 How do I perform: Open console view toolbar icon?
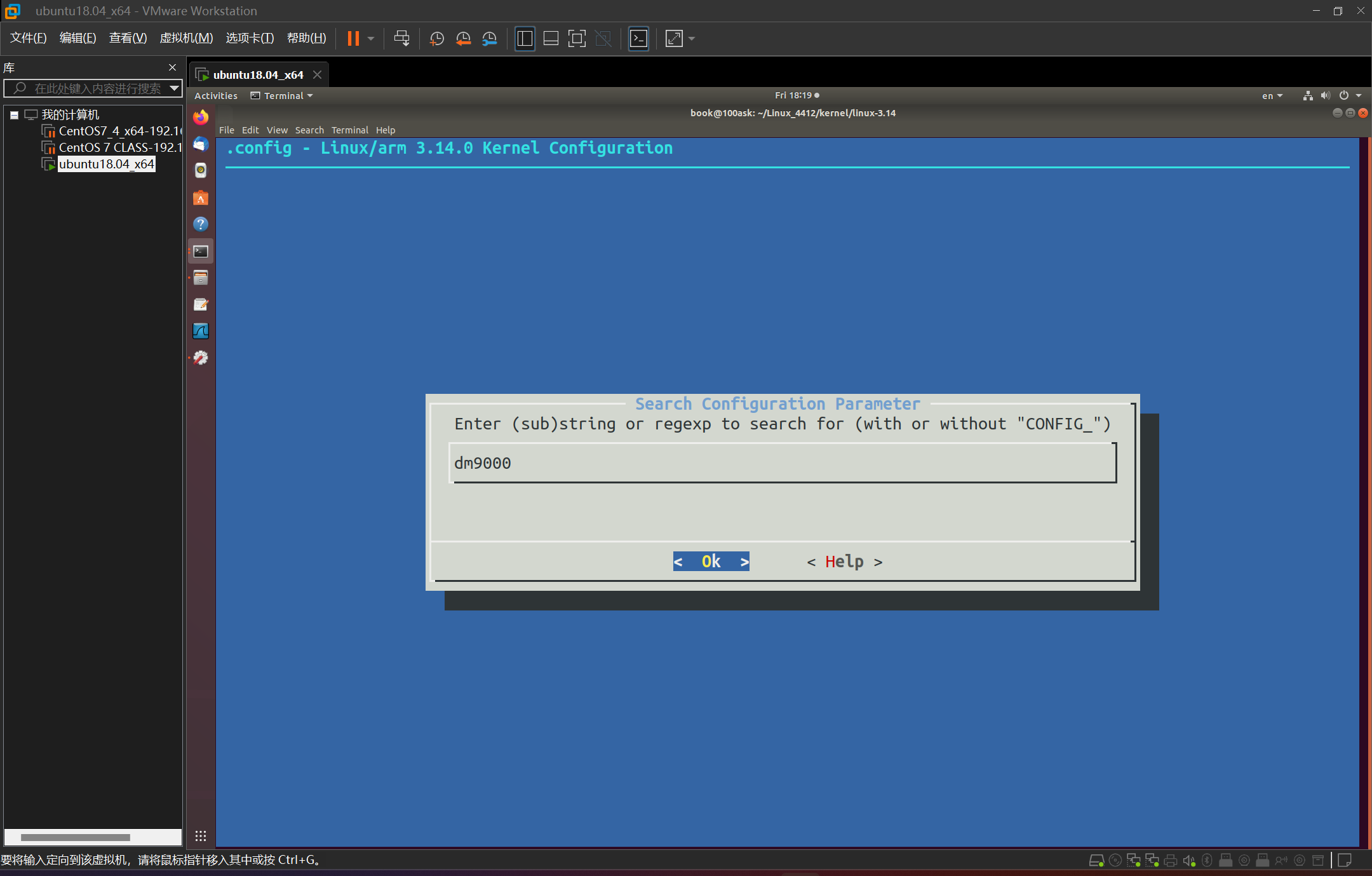pos(638,39)
